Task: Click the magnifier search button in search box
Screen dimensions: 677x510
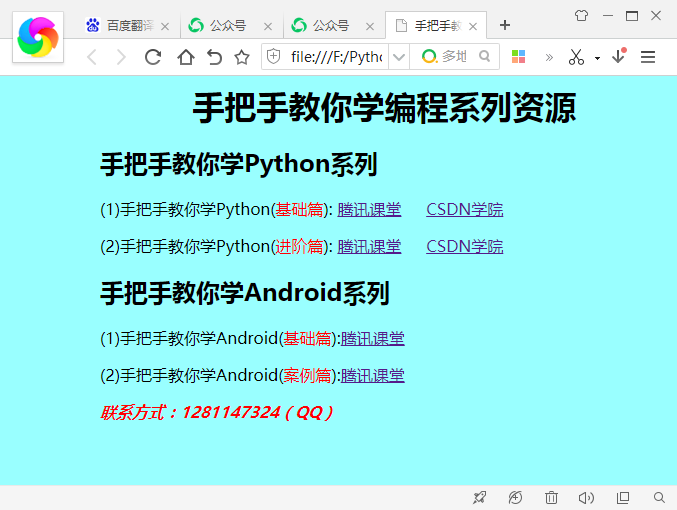Action: point(485,56)
